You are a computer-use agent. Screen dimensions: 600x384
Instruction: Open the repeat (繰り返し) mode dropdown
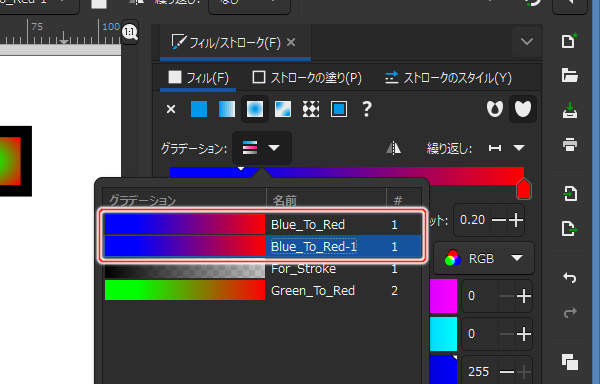[507, 148]
